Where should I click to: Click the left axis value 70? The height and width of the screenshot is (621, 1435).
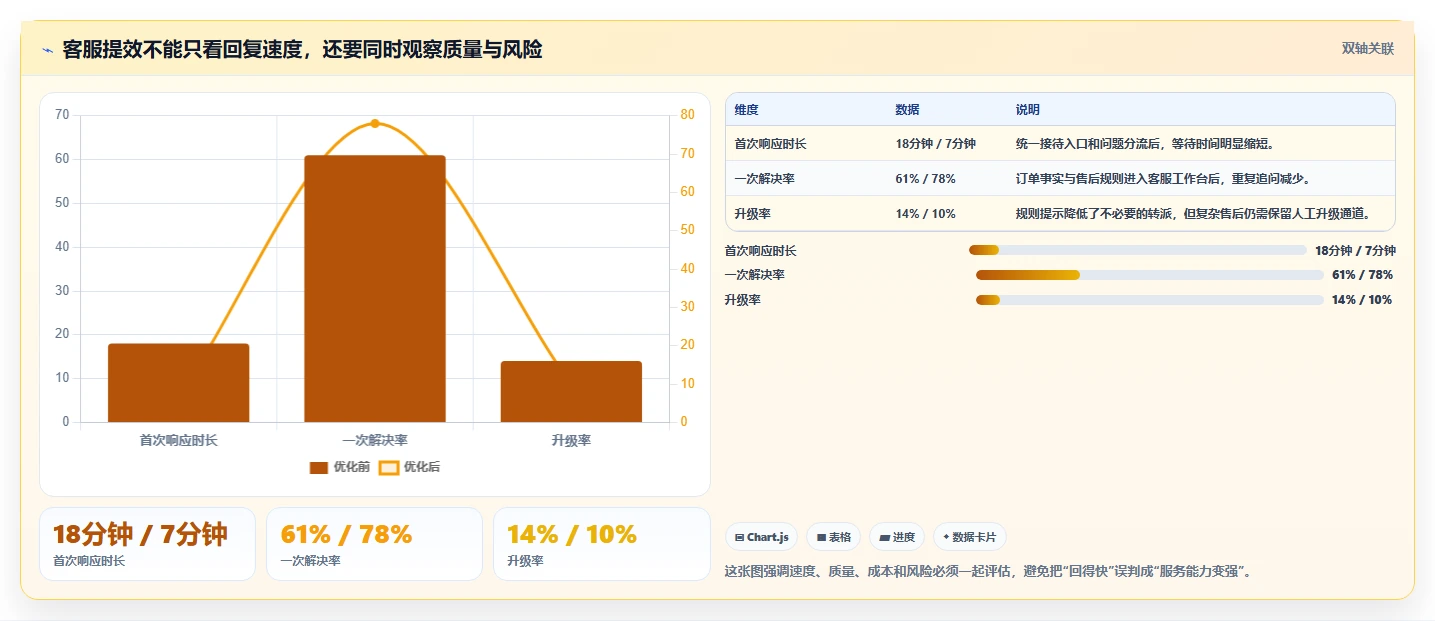62,115
